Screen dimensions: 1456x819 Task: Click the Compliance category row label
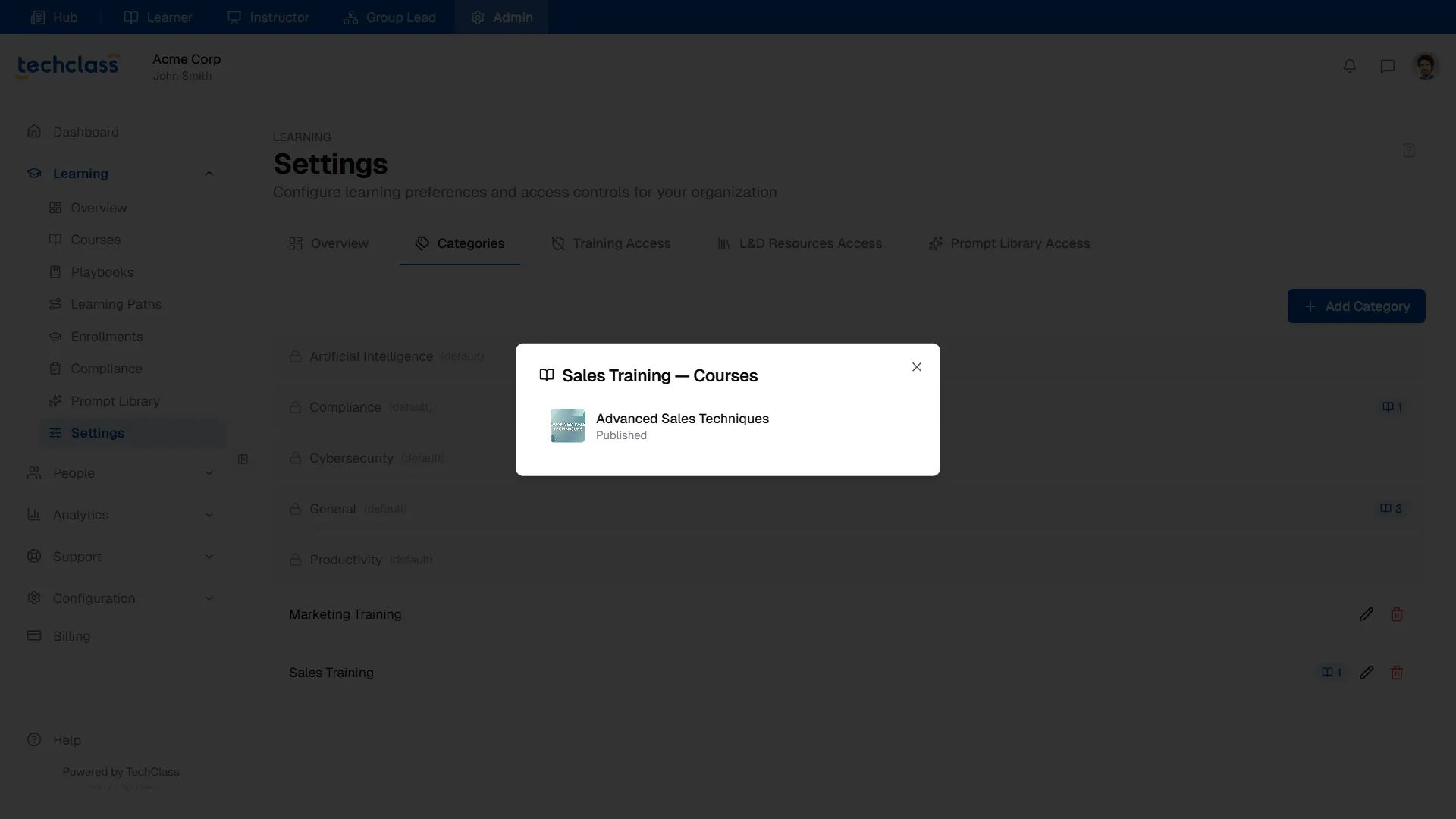point(345,407)
